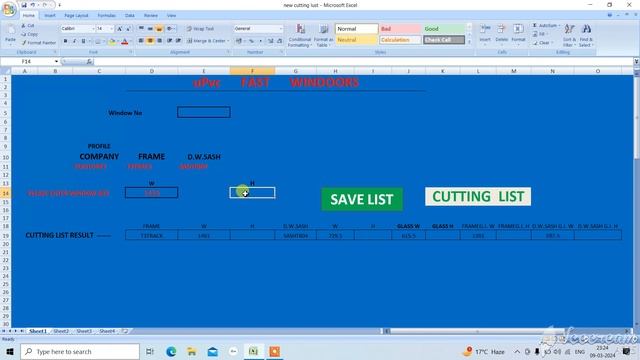Cut the selection
The height and width of the screenshot is (360, 640).
pos(28,26)
